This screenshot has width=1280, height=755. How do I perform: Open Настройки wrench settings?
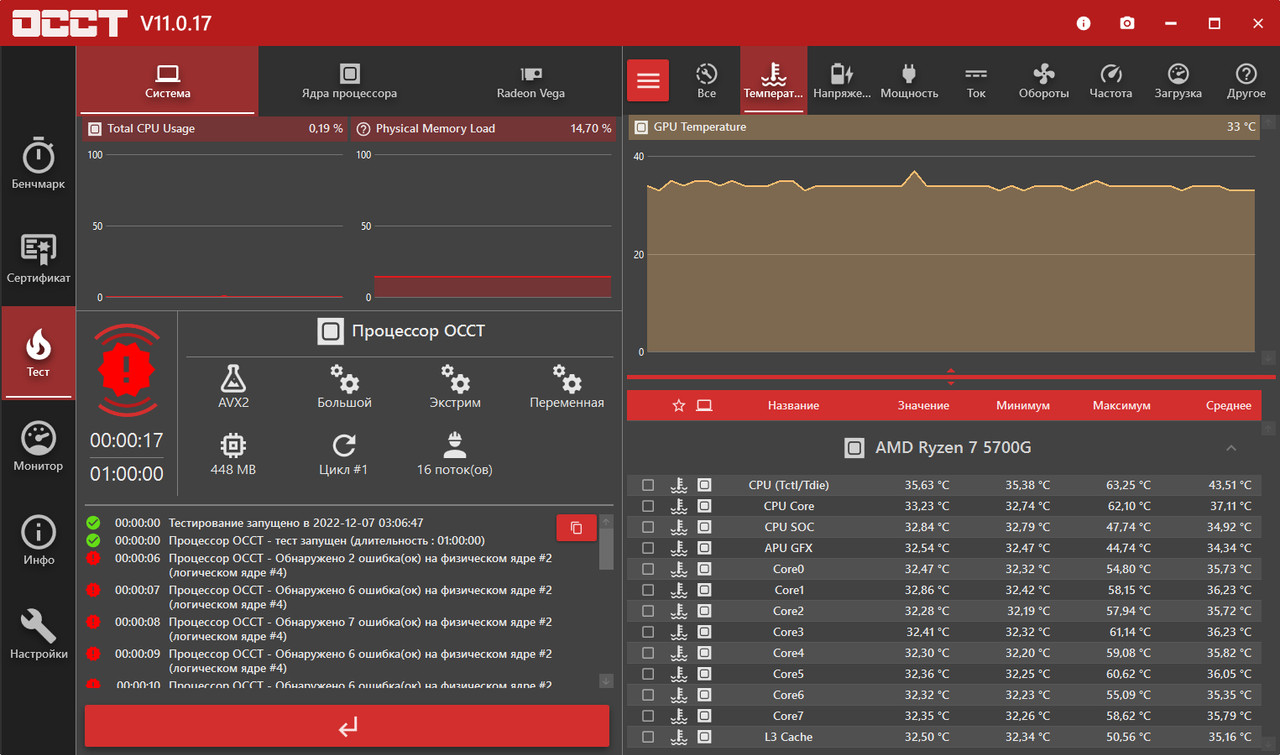click(x=38, y=635)
